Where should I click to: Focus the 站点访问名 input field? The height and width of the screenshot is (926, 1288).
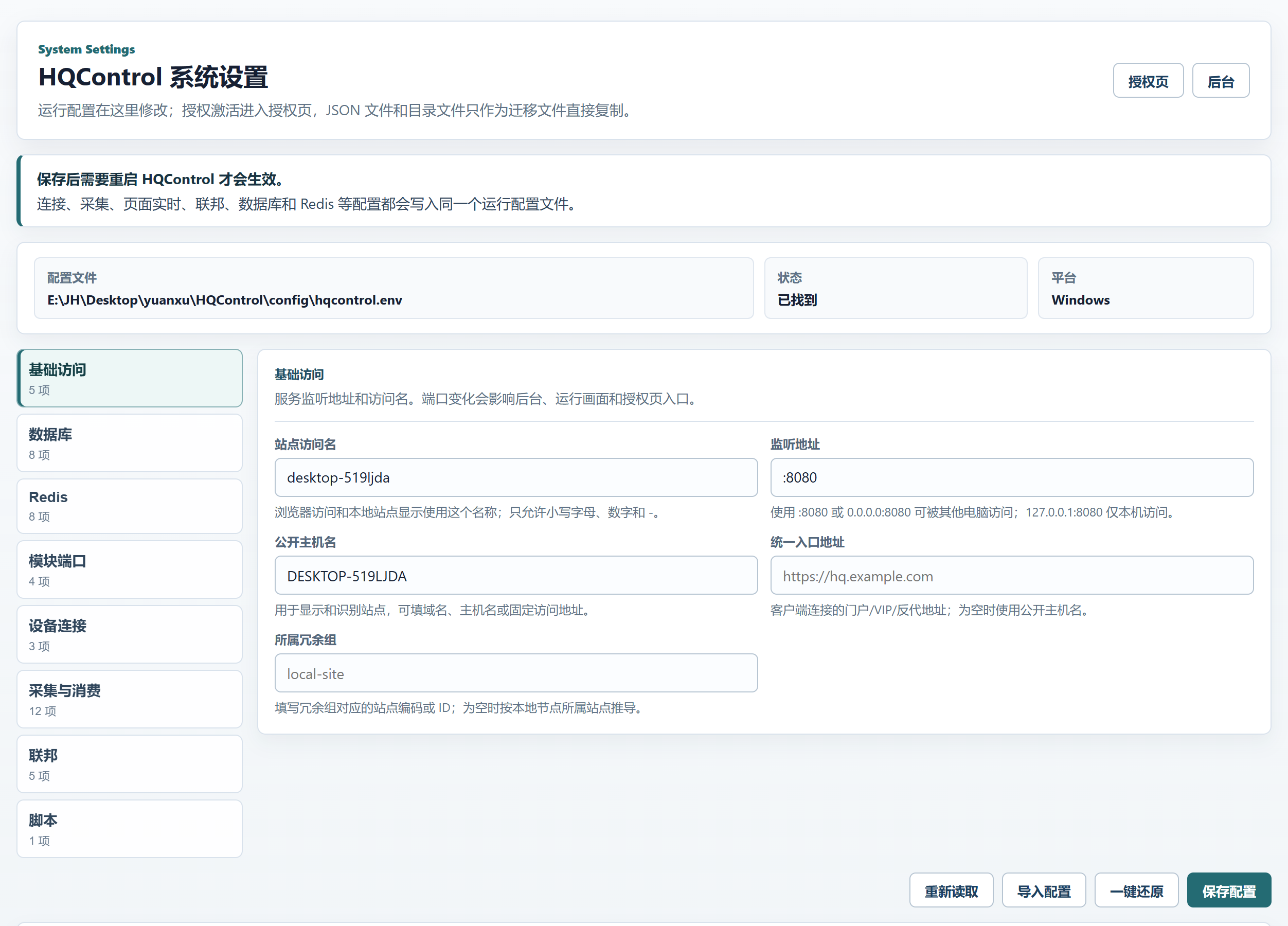(516, 478)
